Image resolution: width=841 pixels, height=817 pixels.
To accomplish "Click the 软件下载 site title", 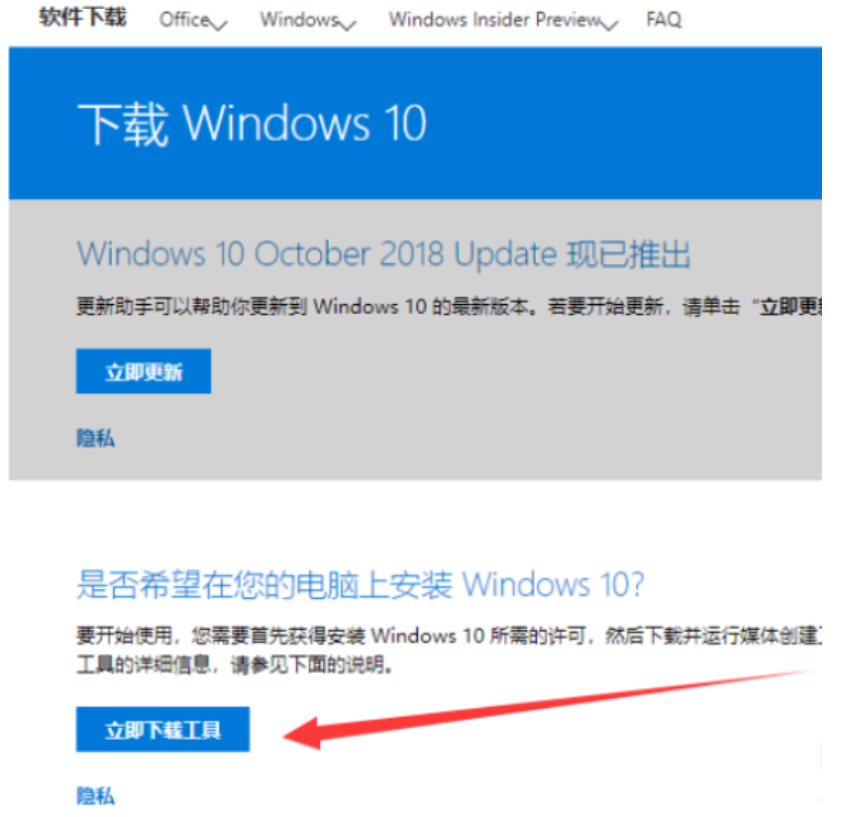I will pyautogui.click(x=83, y=17).
